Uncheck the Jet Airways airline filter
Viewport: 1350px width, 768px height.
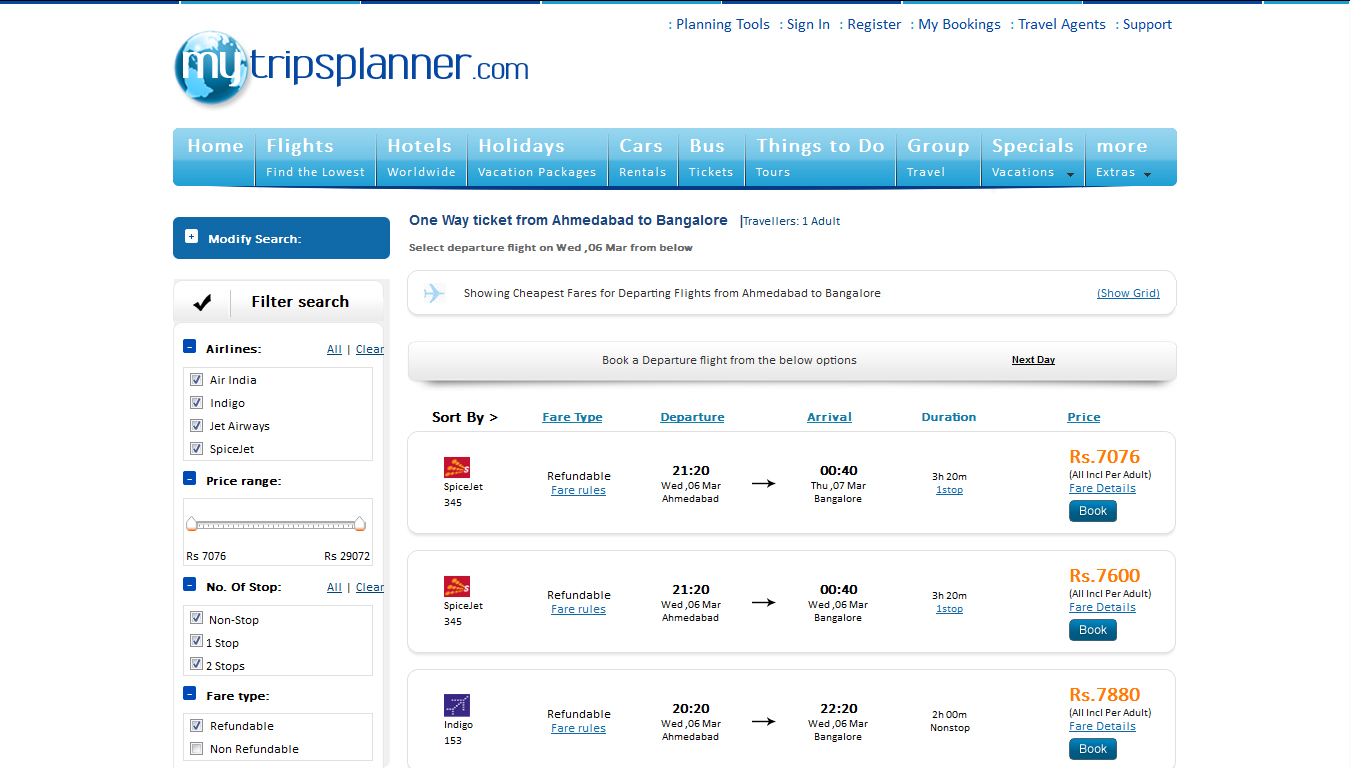pos(196,425)
